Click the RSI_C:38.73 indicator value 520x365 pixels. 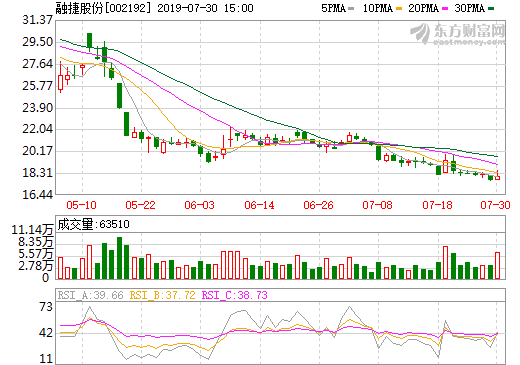[235, 295]
